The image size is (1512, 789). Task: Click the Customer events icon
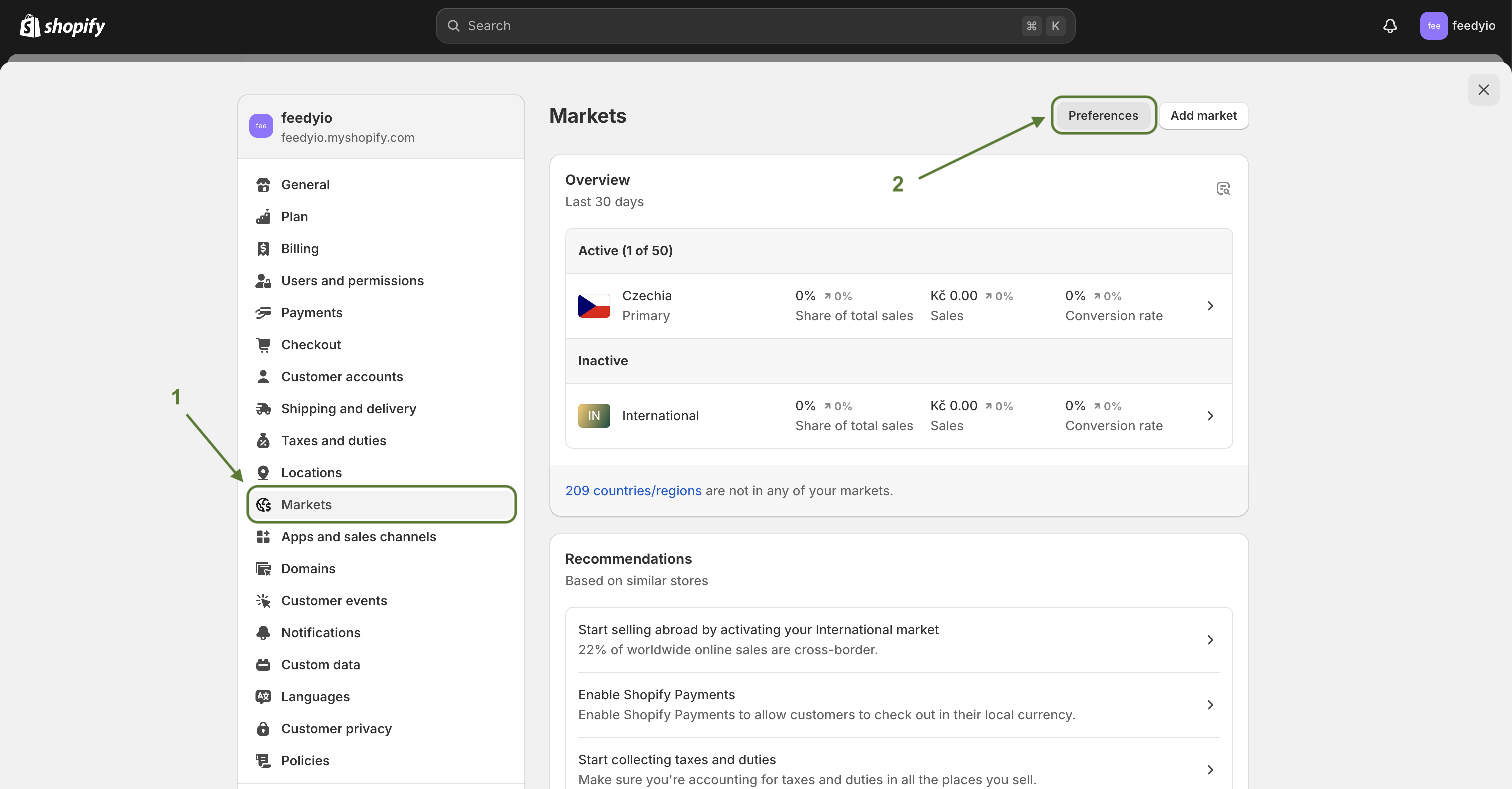pyautogui.click(x=263, y=600)
